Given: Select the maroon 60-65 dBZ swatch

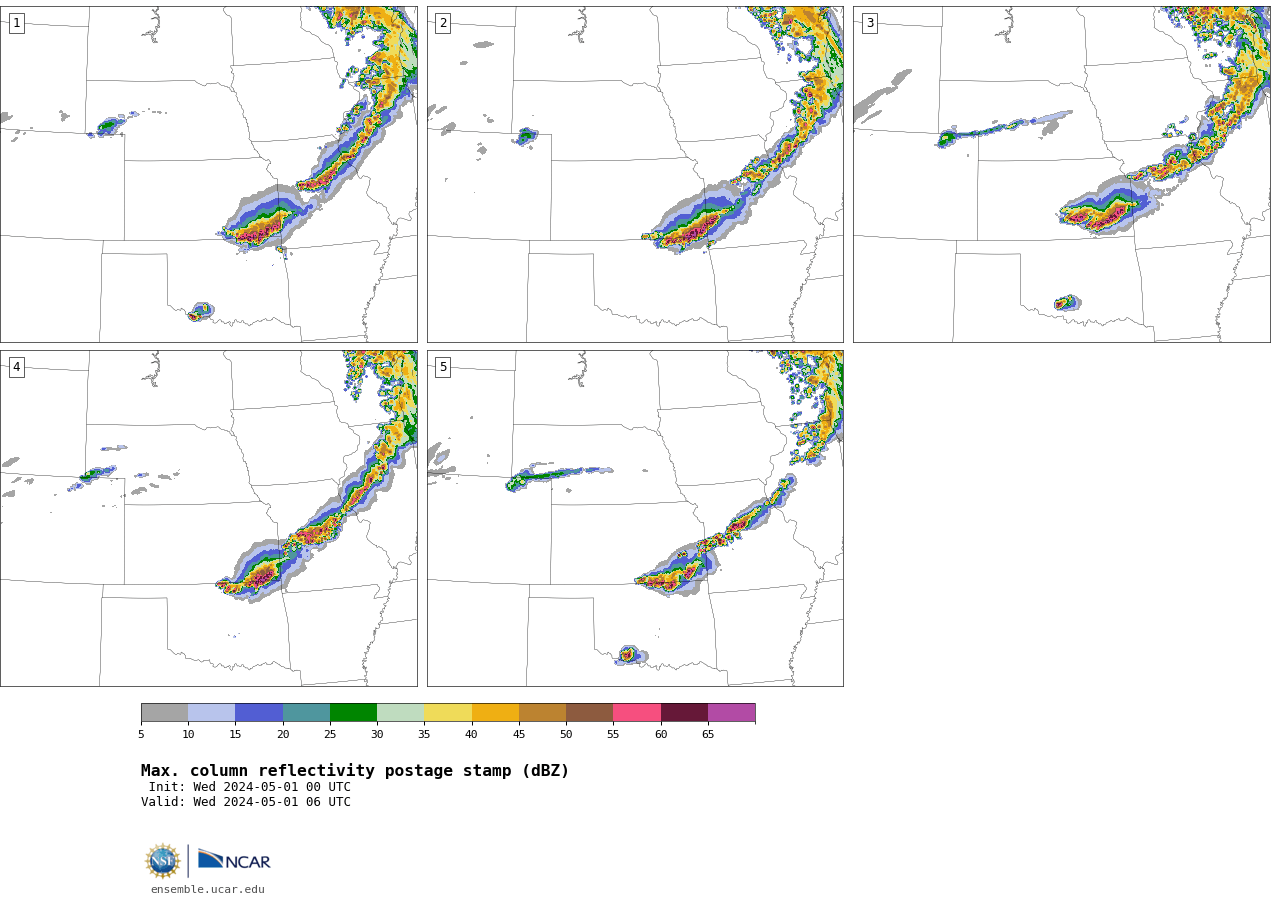Looking at the screenshot, I should (684, 712).
